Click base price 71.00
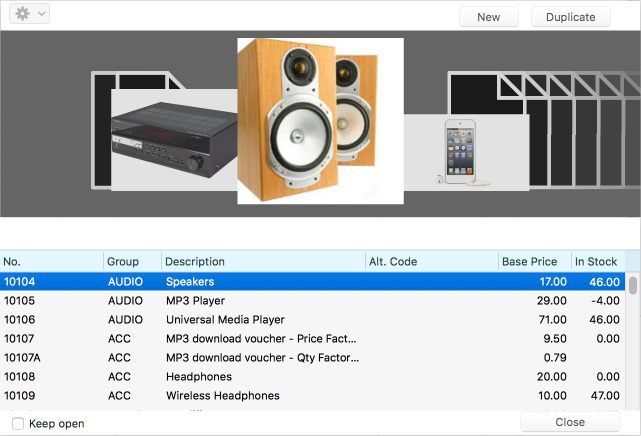641x436 pixels. coord(553,320)
